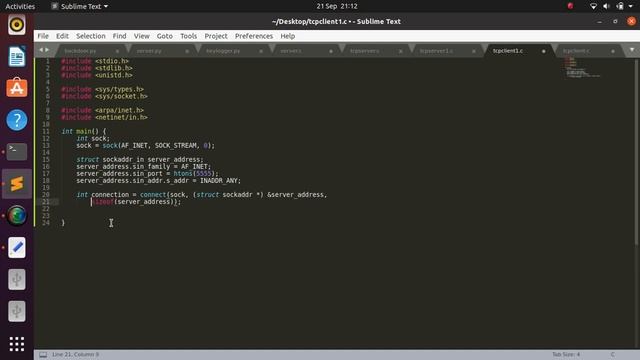Switch to the keylogger.py tab
The height and width of the screenshot is (360, 640).
pos(223,51)
